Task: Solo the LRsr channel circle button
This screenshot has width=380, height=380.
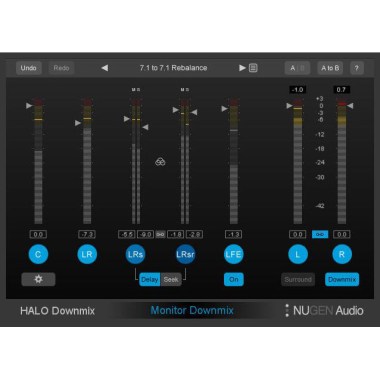Action: [x=185, y=254]
